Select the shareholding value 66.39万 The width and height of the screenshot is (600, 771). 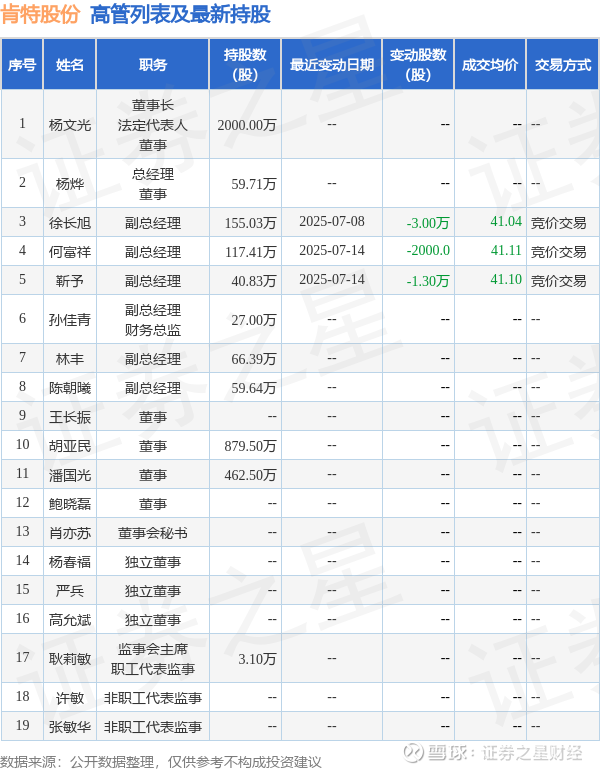point(254,359)
